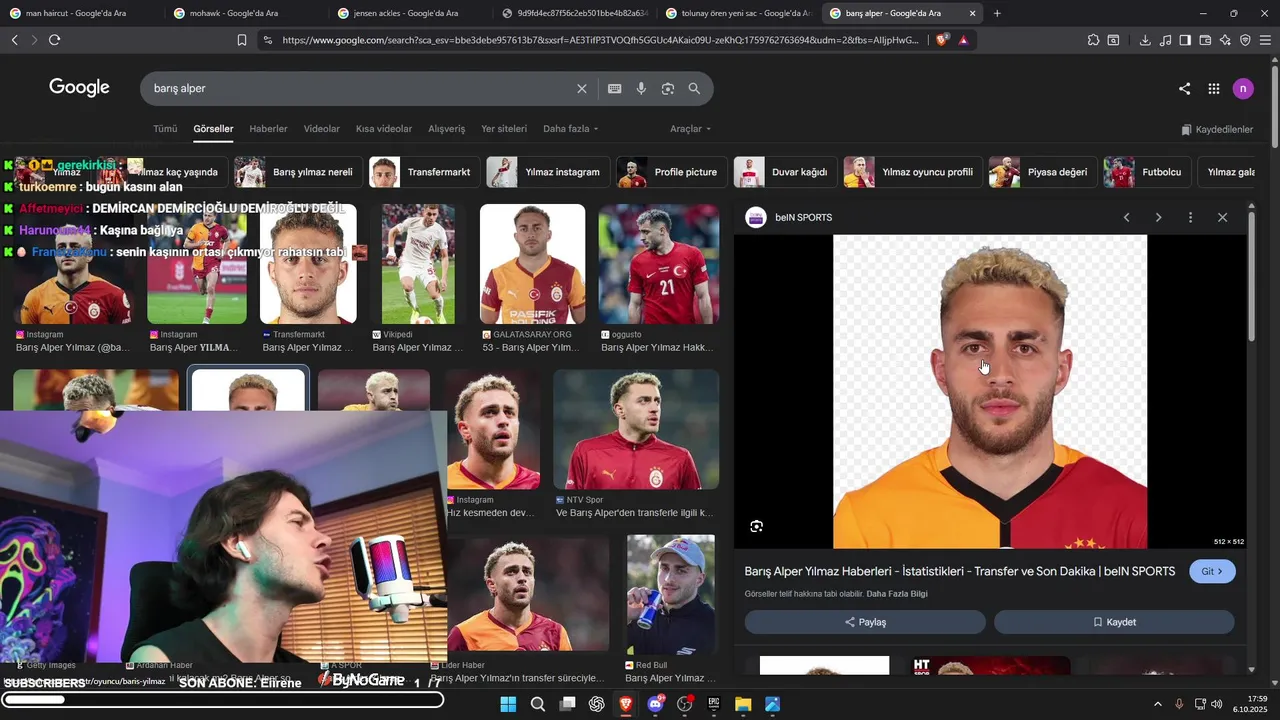
Task: Show previous image in the preview panel
Action: [1127, 217]
